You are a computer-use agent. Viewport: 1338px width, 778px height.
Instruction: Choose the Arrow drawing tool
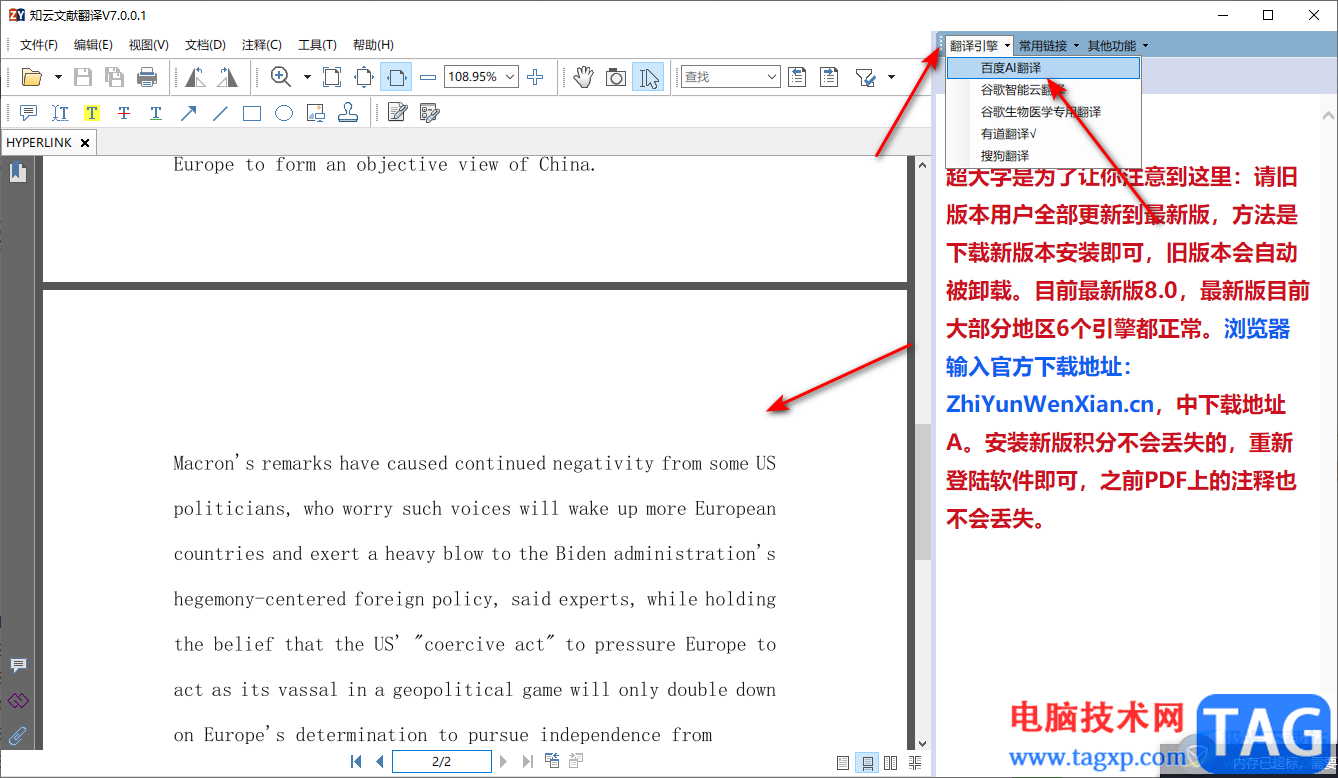pyautogui.click(x=188, y=113)
